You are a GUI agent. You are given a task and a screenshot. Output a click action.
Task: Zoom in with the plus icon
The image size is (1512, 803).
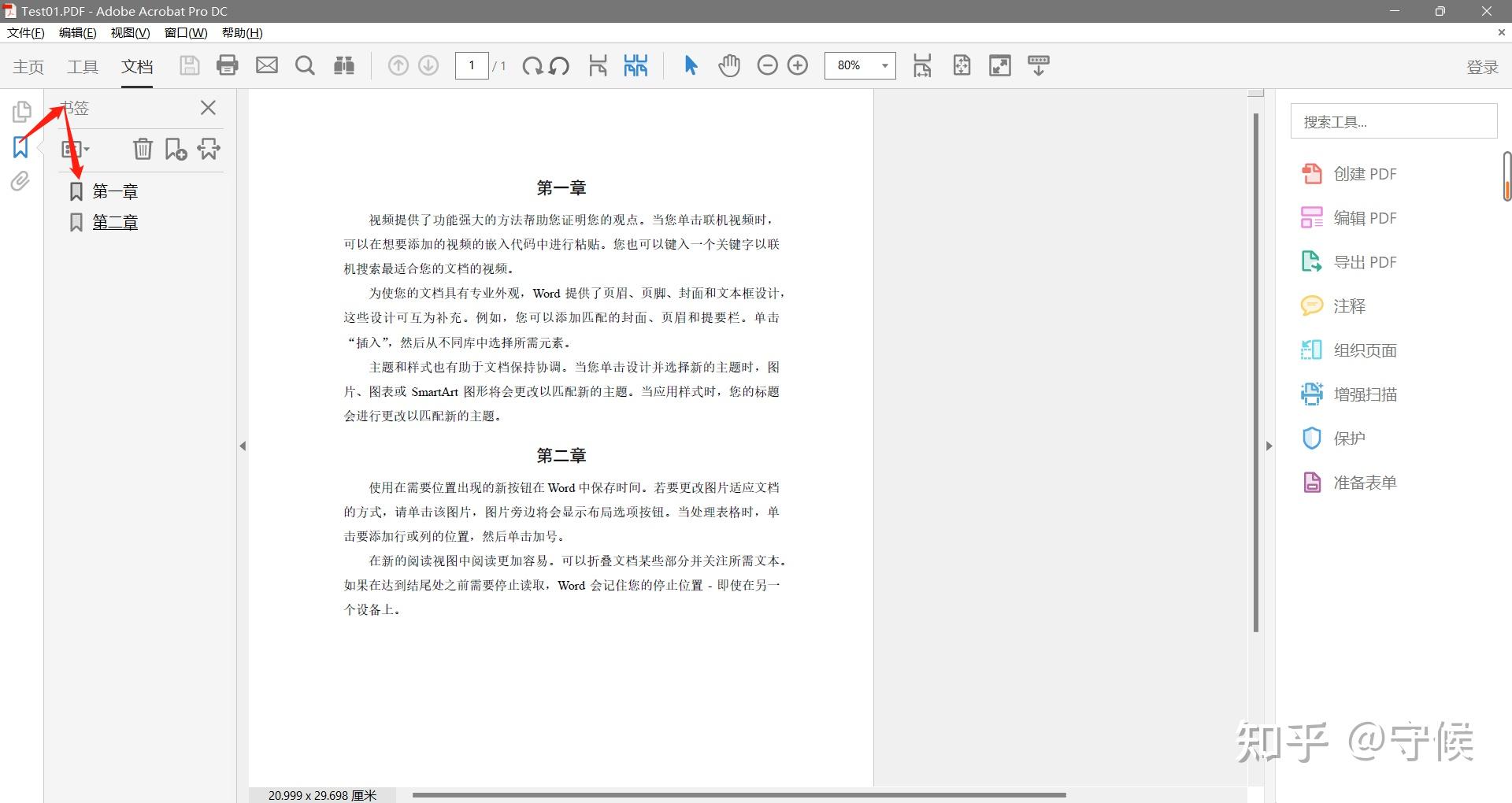(798, 65)
